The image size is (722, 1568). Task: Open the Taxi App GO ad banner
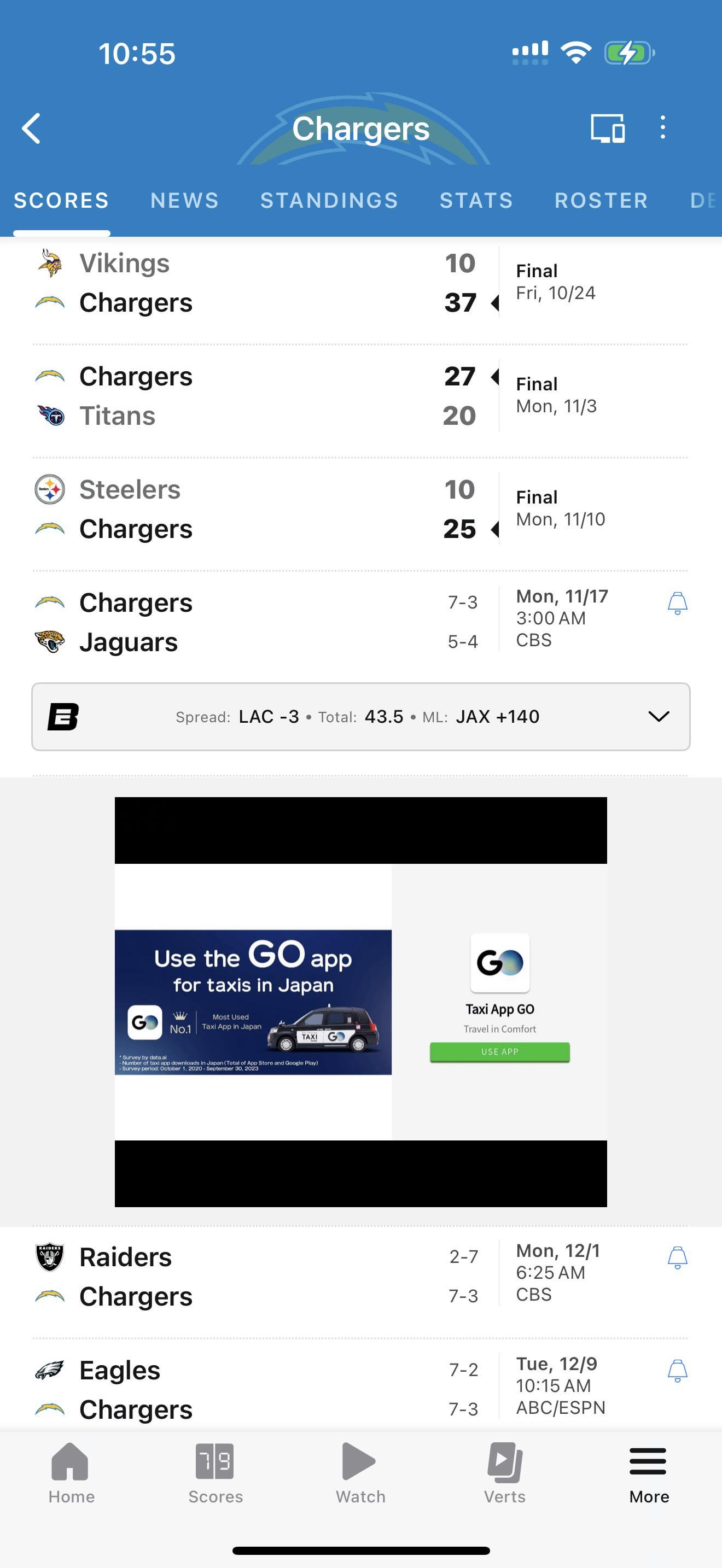(253, 1002)
